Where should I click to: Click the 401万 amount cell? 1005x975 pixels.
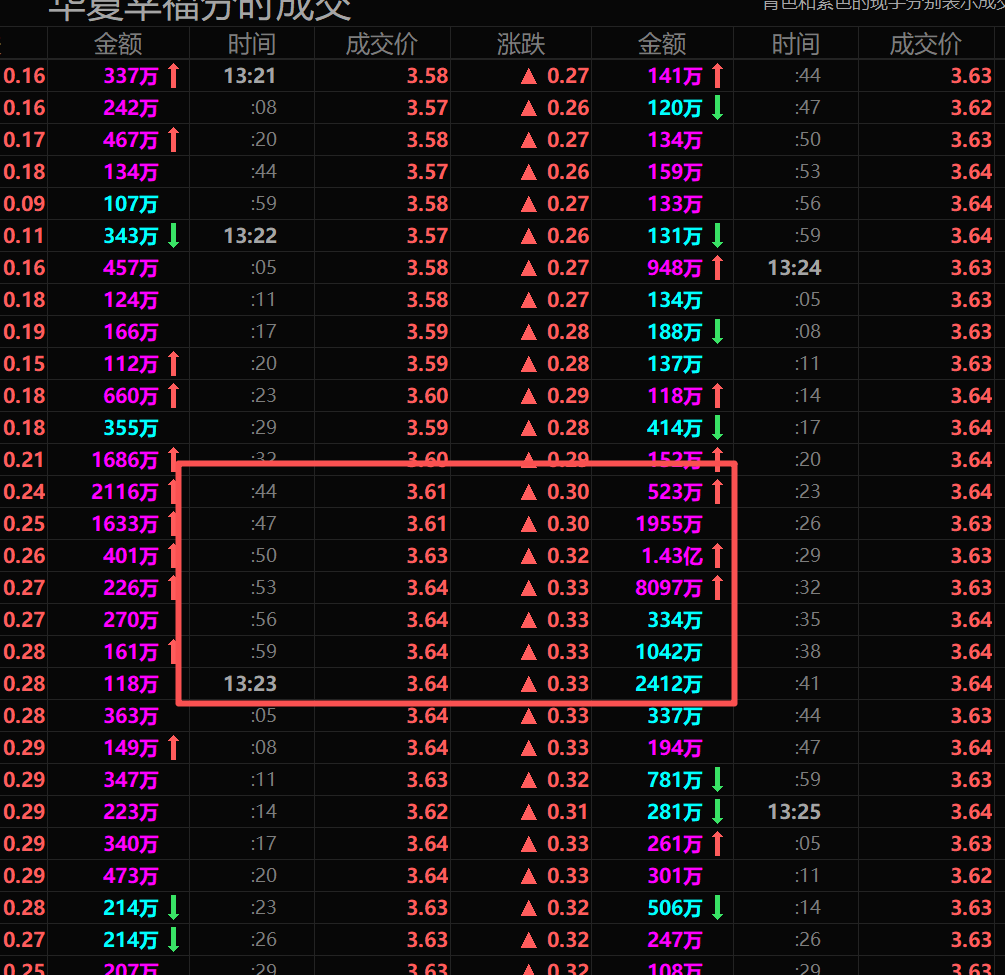[131, 556]
